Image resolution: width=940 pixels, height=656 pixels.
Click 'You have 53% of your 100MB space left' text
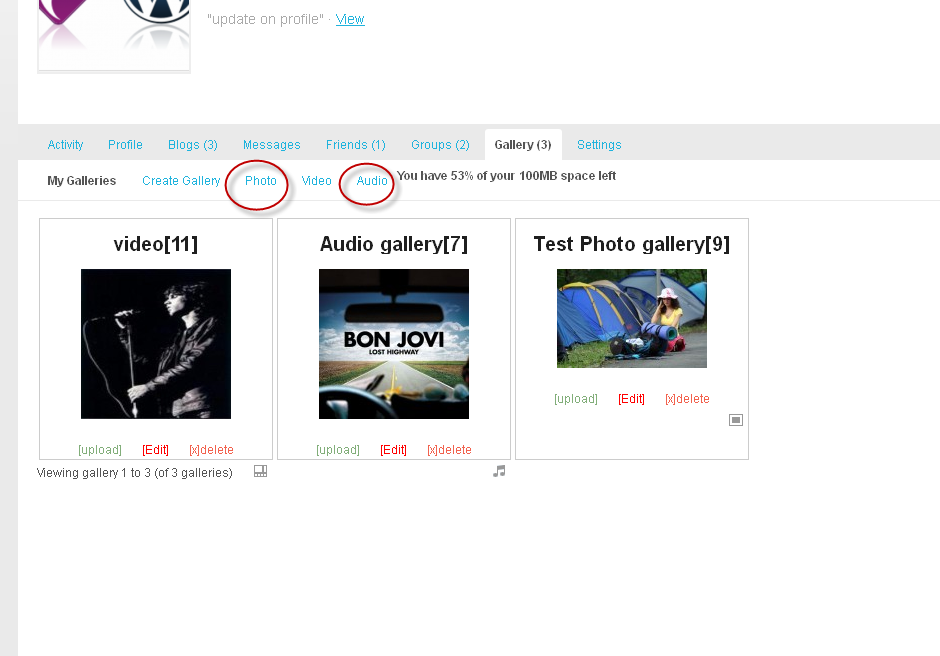tap(507, 176)
